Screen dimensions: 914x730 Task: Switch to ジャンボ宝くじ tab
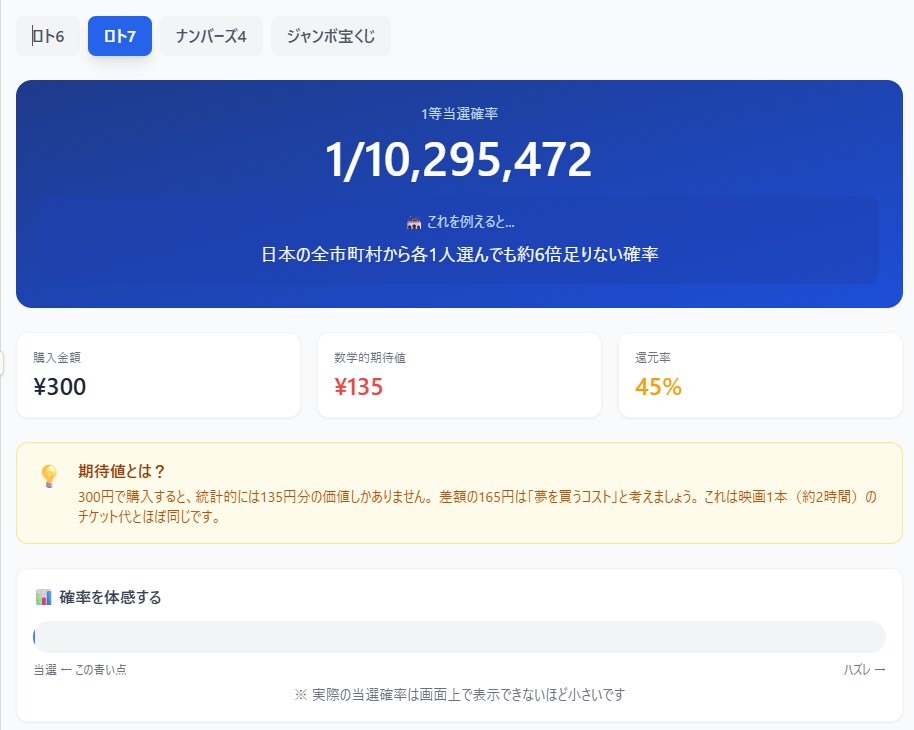point(331,36)
